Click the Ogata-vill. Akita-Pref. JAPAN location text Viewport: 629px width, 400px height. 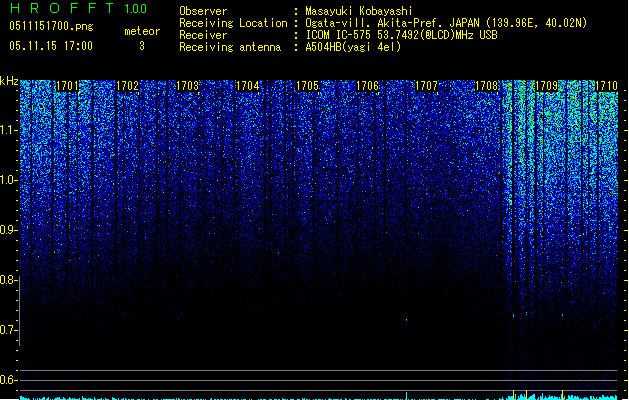(446, 23)
